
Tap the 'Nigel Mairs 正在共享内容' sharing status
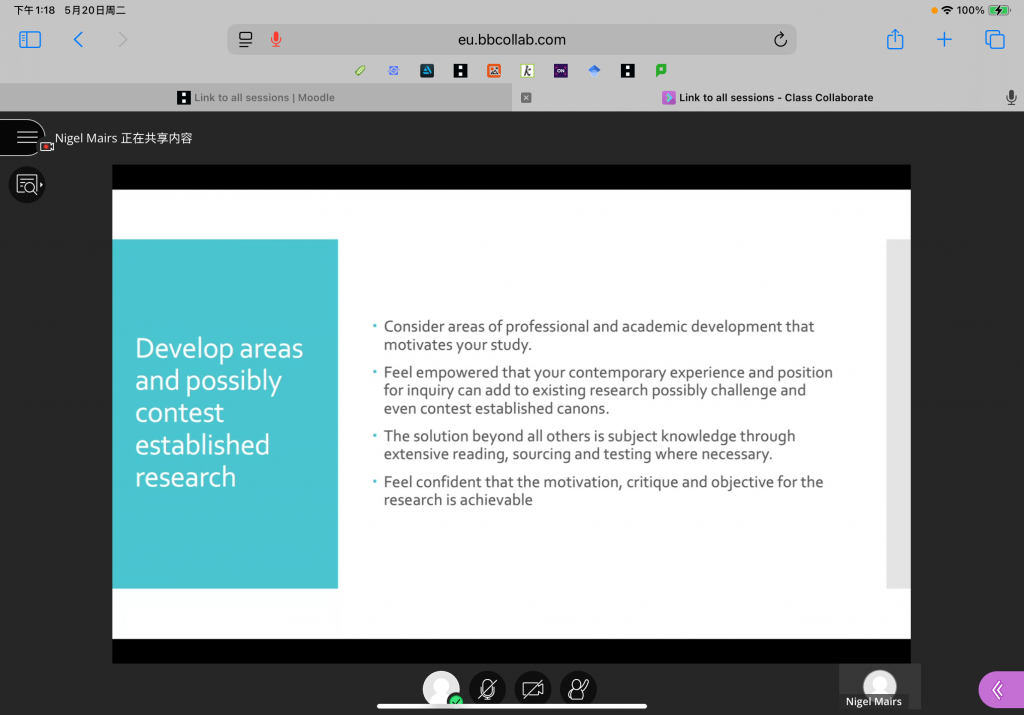[x=123, y=138]
